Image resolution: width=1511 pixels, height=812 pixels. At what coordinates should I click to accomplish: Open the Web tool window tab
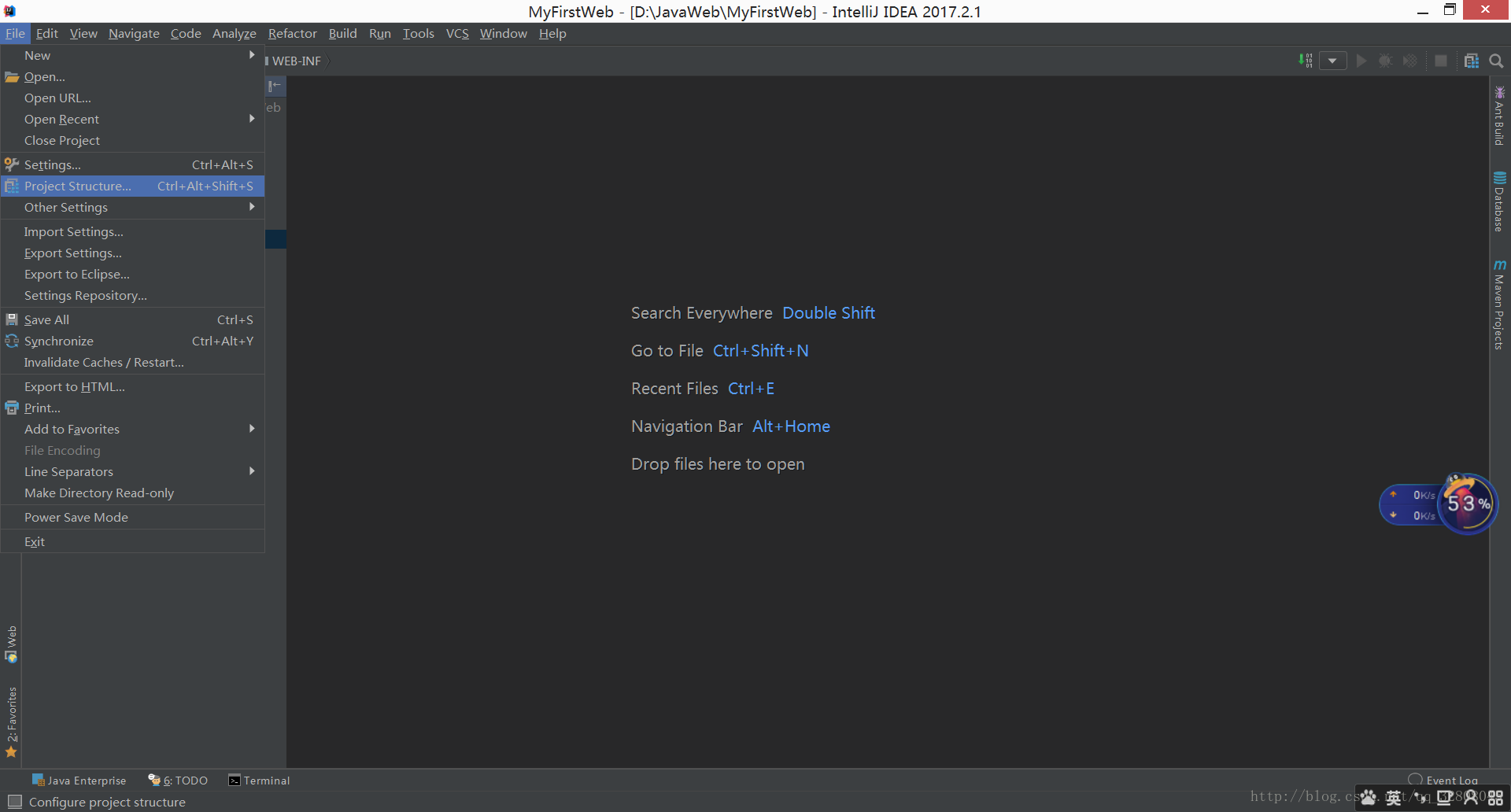click(x=11, y=644)
